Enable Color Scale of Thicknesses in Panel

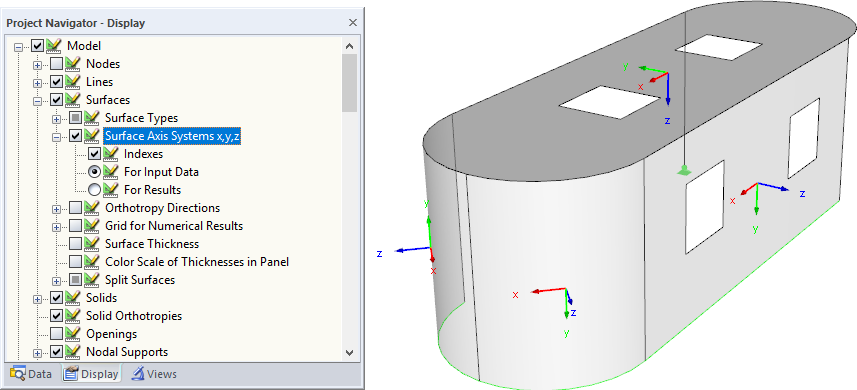coord(75,262)
